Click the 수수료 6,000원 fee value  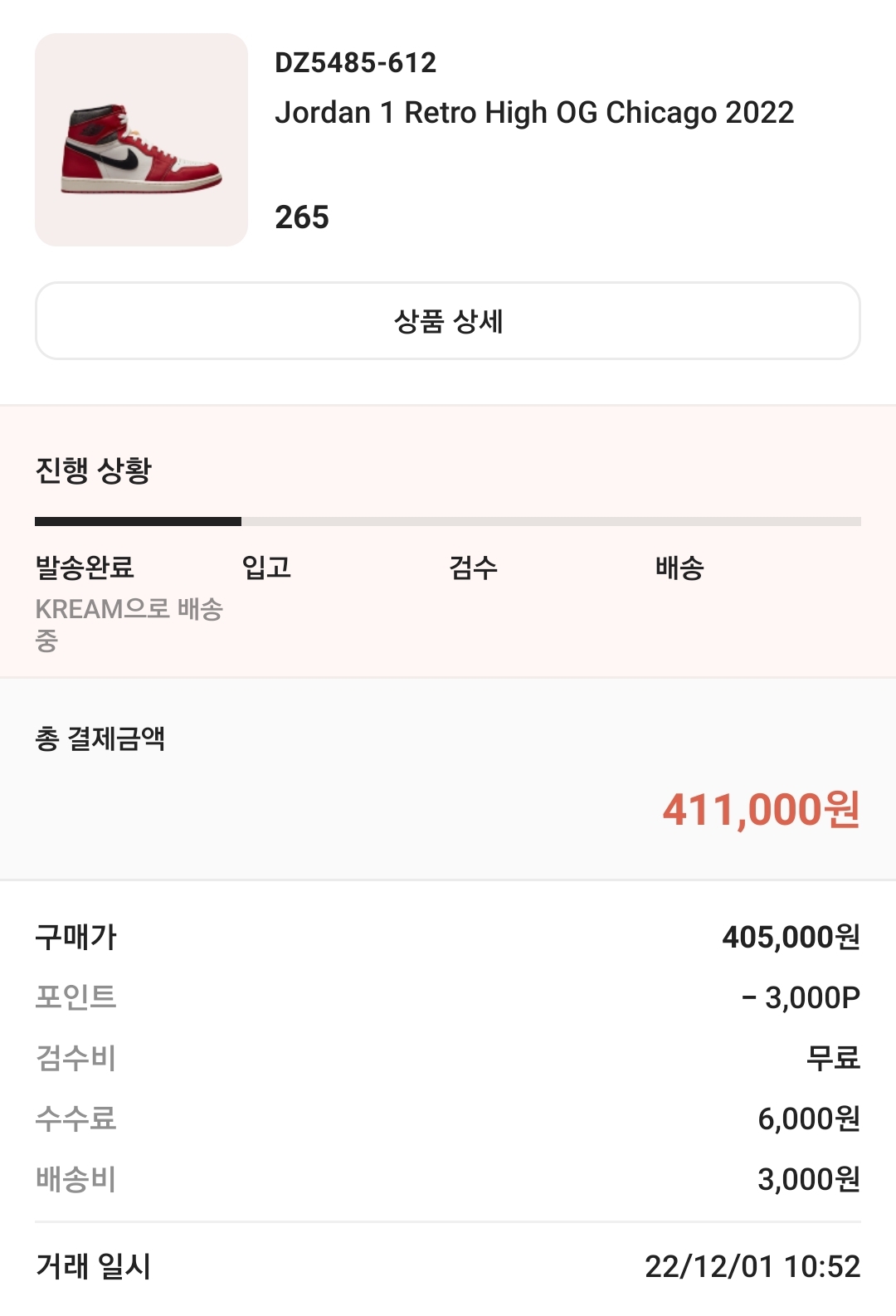coord(809,1119)
